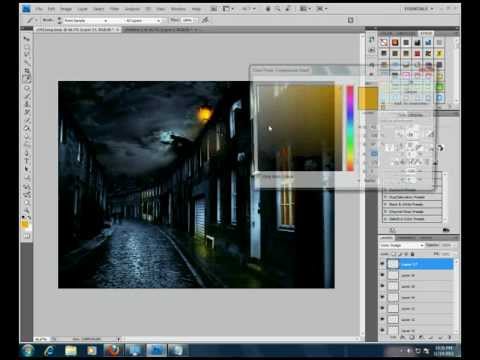Viewport: 480px width, 360px height.
Task: Open the Arrange Documents dropdown
Action: click(x=305, y=9)
